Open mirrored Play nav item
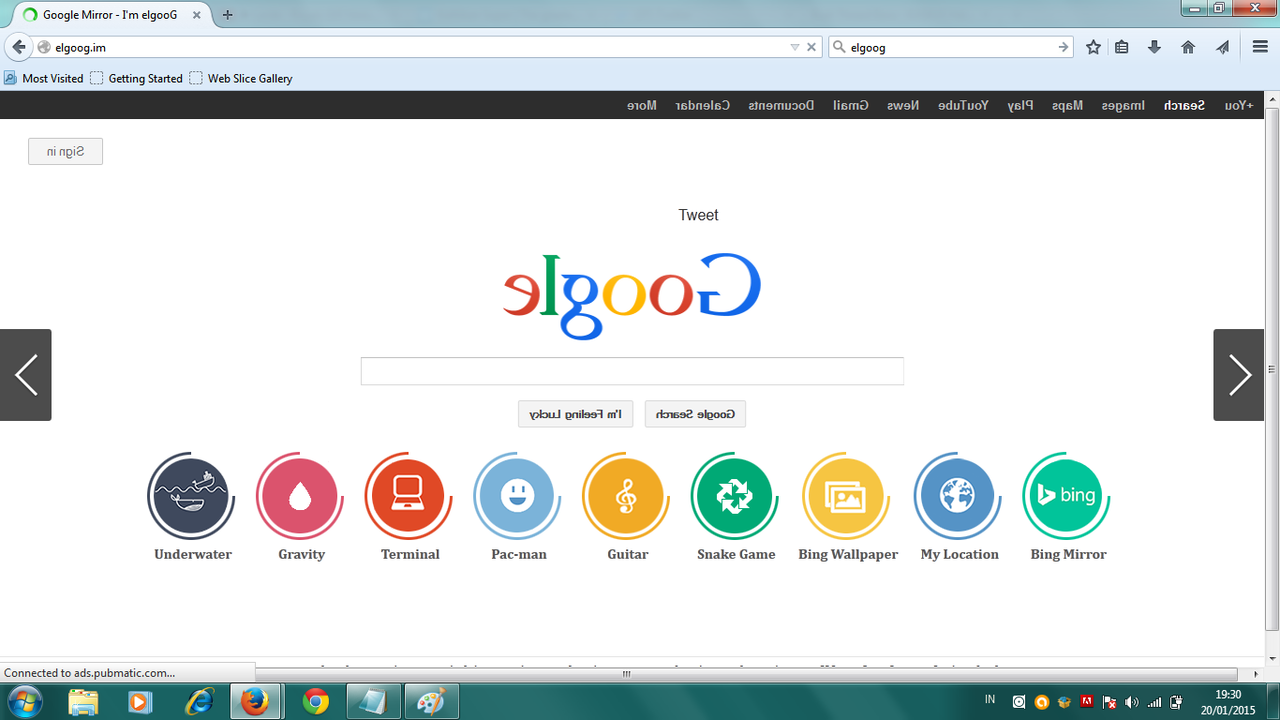Viewport: 1280px width, 720px height. (x=1020, y=105)
